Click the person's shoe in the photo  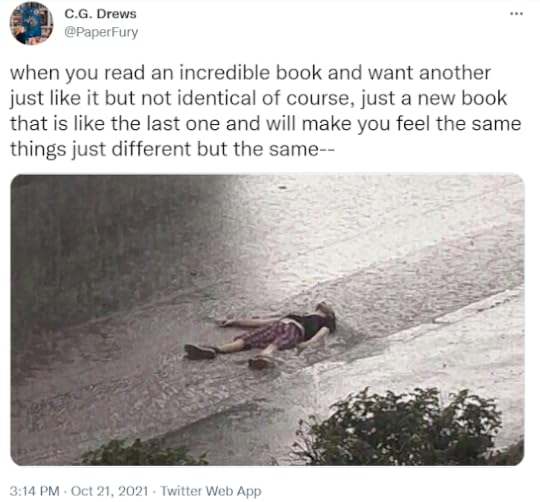199,352
